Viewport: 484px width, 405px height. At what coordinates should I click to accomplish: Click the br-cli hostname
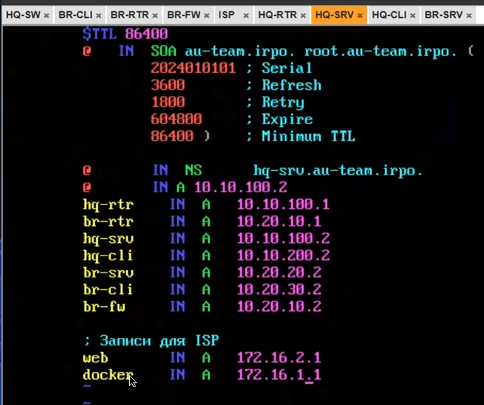coord(108,290)
